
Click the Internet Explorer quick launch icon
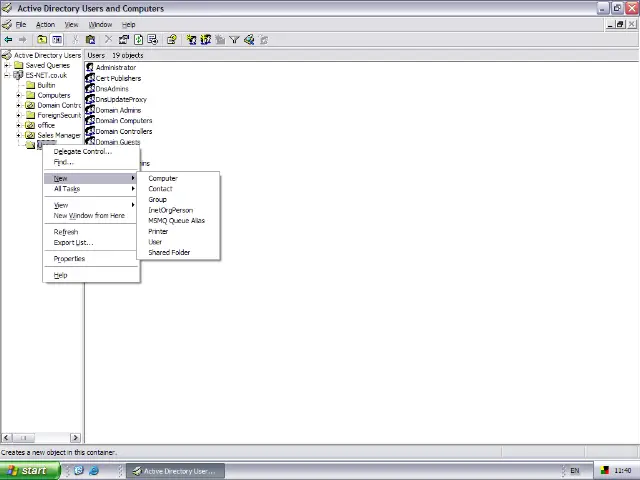pyautogui.click(x=94, y=471)
